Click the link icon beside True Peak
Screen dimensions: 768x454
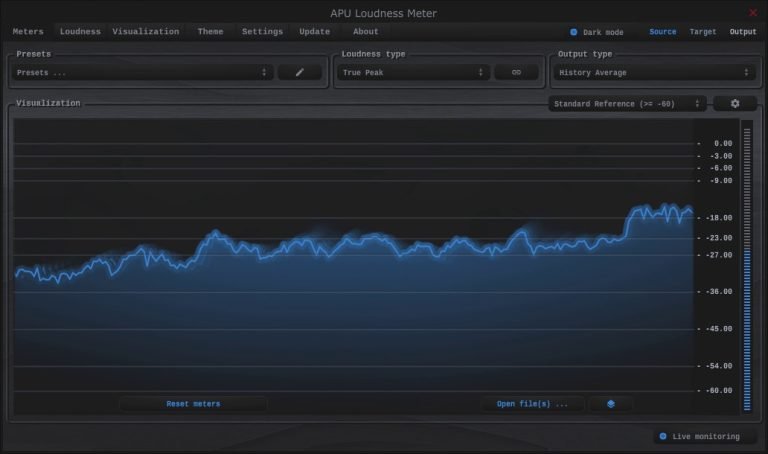[x=516, y=72]
